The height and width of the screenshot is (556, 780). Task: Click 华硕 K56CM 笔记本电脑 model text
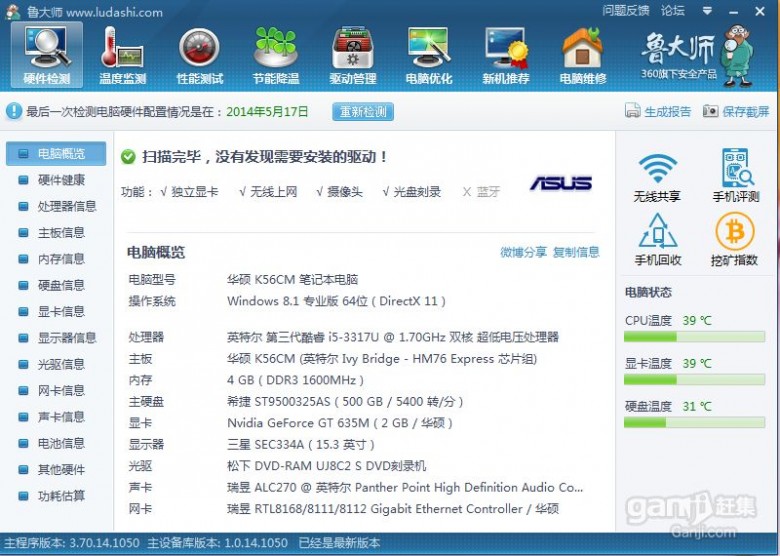click(292, 279)
